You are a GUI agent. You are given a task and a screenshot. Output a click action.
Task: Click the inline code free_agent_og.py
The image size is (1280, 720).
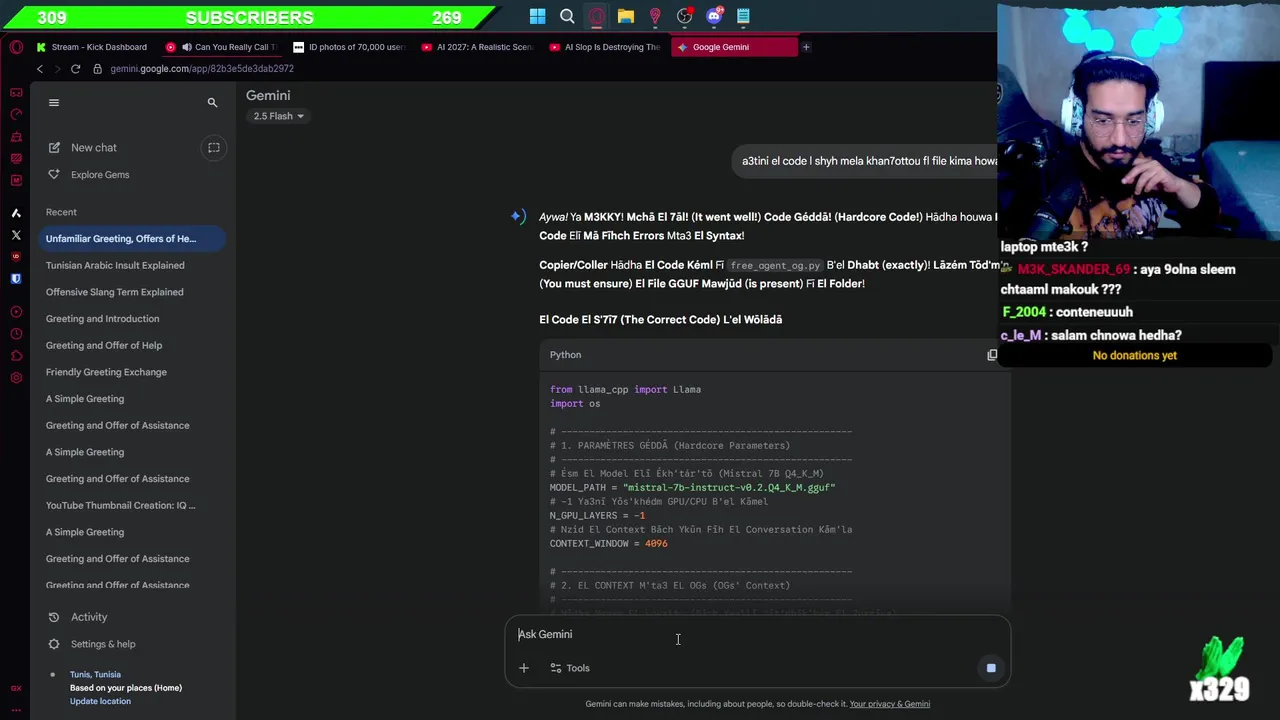(775, 265)
